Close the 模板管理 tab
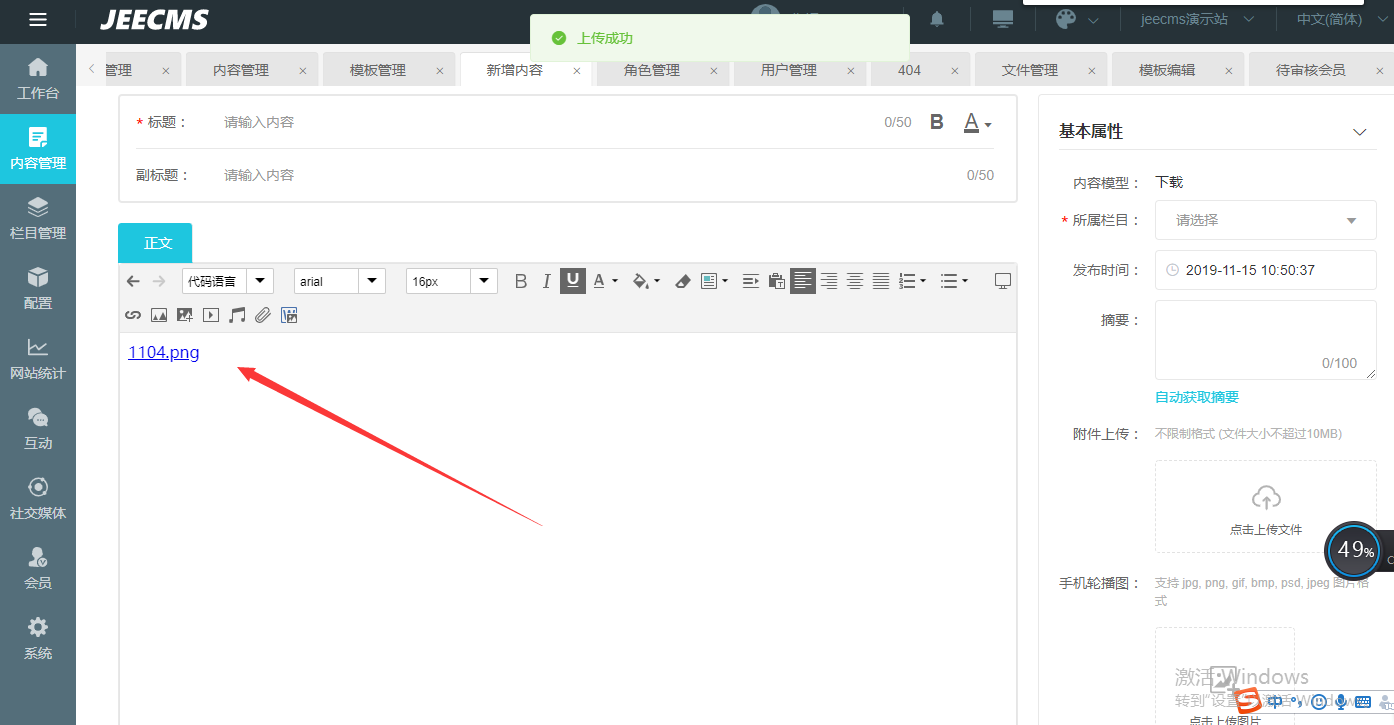The height and width of the screenshot is (725, 1394). (440, 71)
